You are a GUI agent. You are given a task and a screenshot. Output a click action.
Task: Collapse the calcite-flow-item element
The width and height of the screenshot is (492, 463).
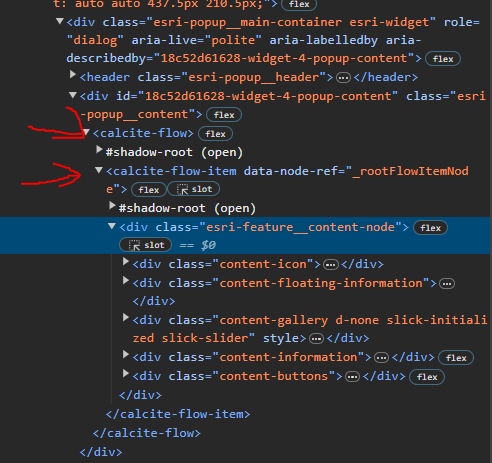coord(99,170)
